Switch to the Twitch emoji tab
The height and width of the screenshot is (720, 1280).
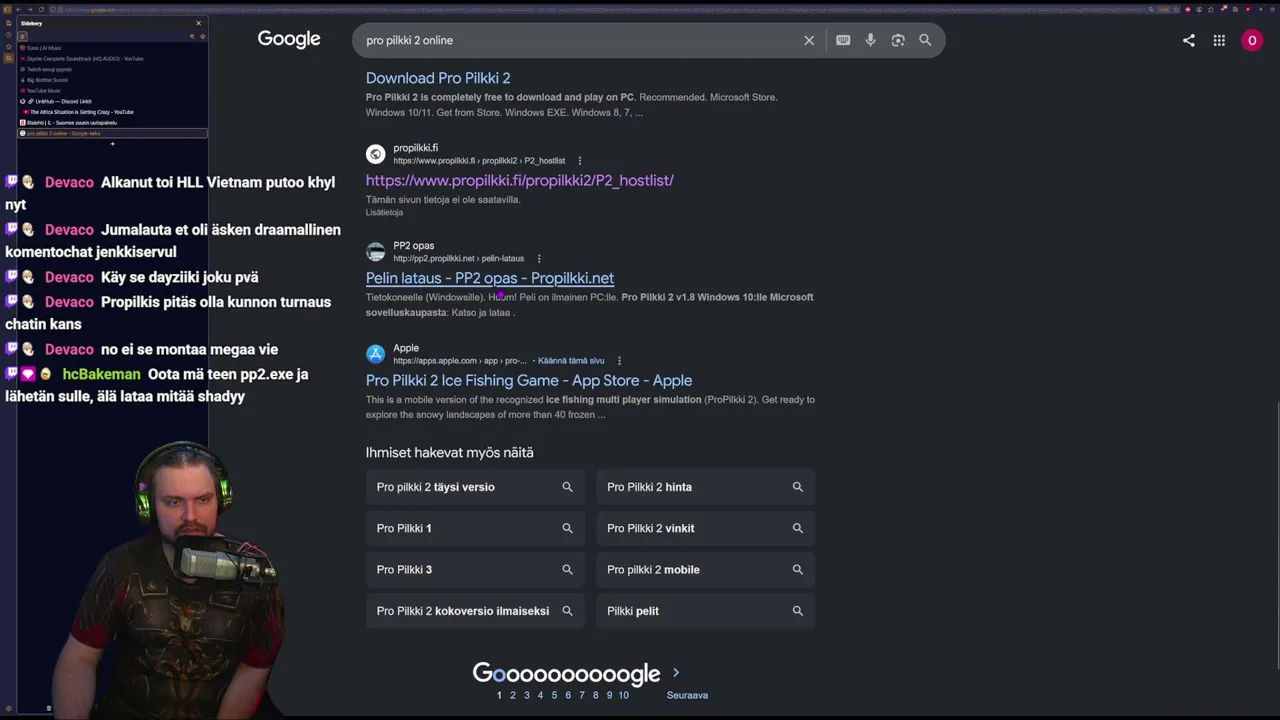[x=113, y=70]
